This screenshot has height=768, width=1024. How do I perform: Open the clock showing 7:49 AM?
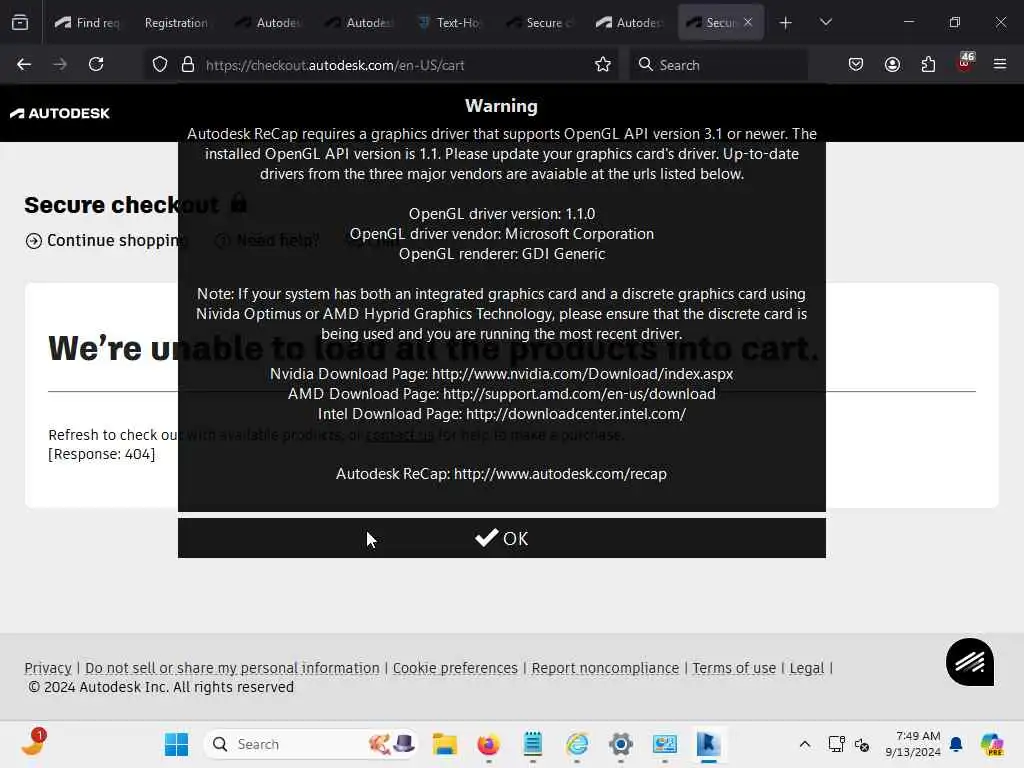click(x=913, y=744)
